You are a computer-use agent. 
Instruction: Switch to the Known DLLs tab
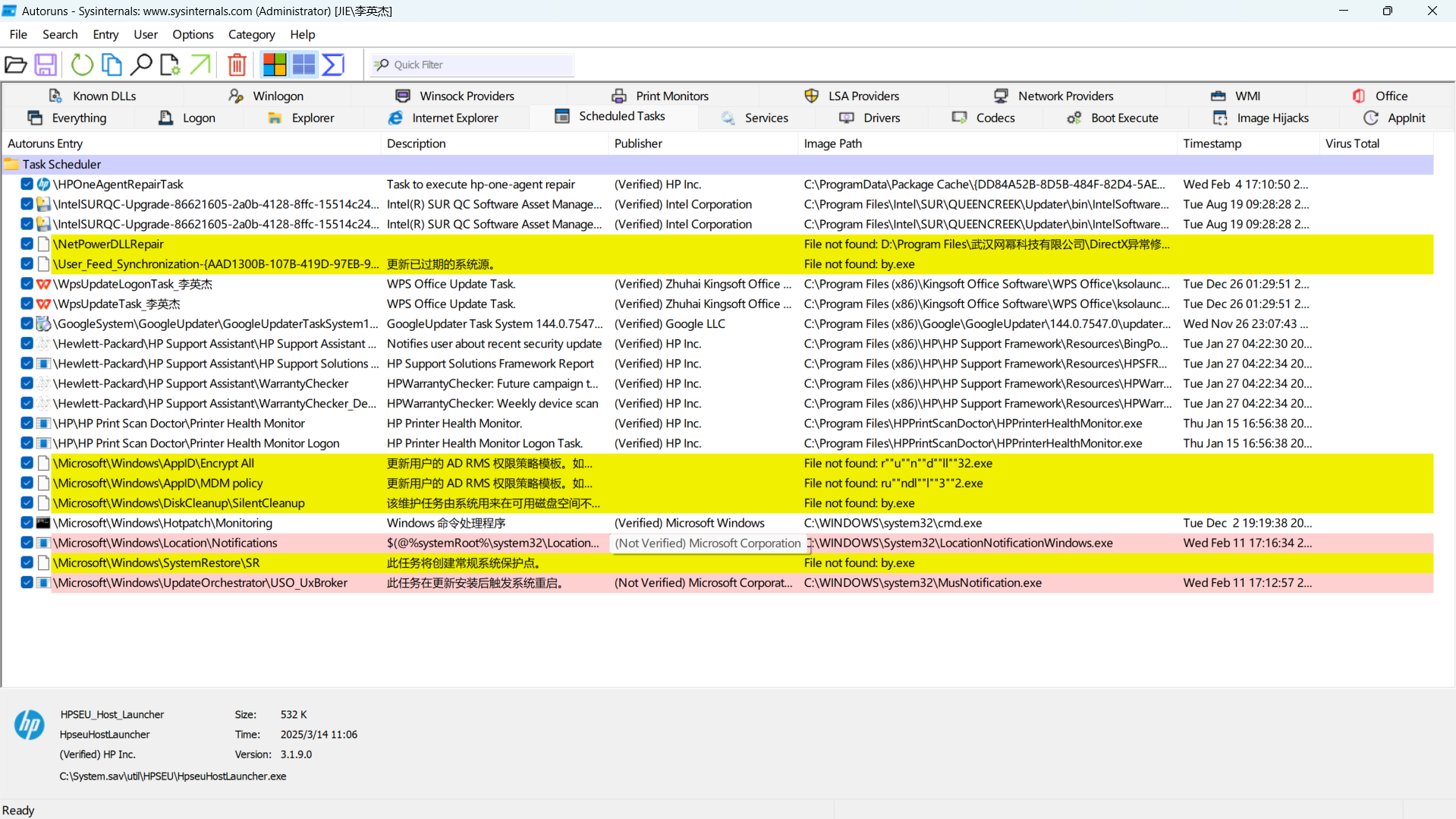tap(93, 96)
